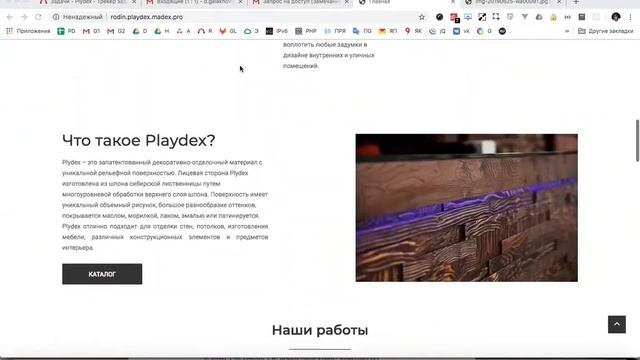Click the КАТАЛОГ button
This screenshot has width=640, height=360.
(102, 274)
